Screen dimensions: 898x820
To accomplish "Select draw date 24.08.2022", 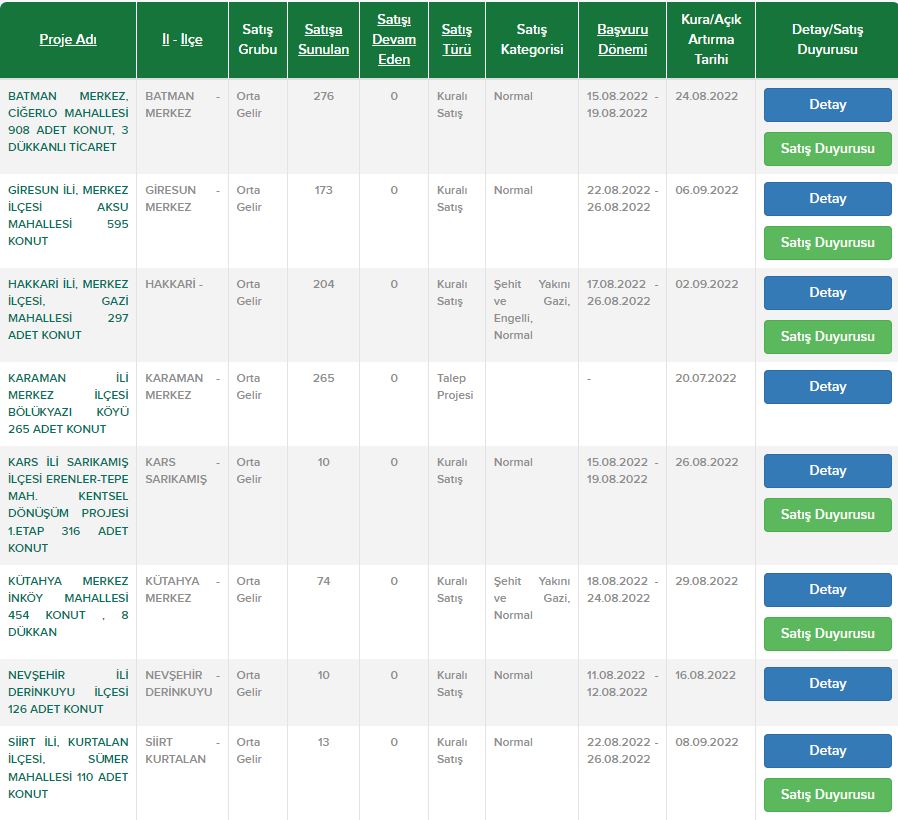I will pos(706,96).
